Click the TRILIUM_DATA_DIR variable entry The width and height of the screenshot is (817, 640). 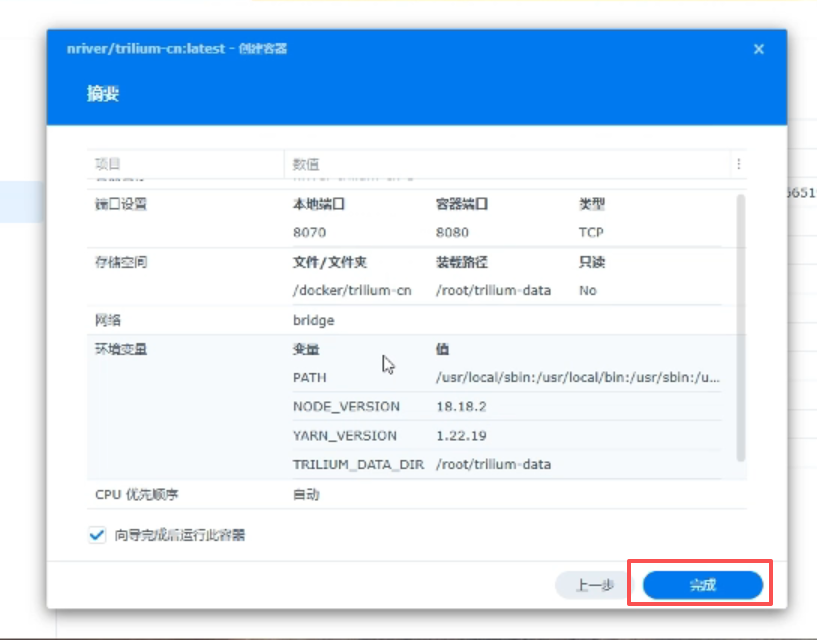click(x=358, y=465)
